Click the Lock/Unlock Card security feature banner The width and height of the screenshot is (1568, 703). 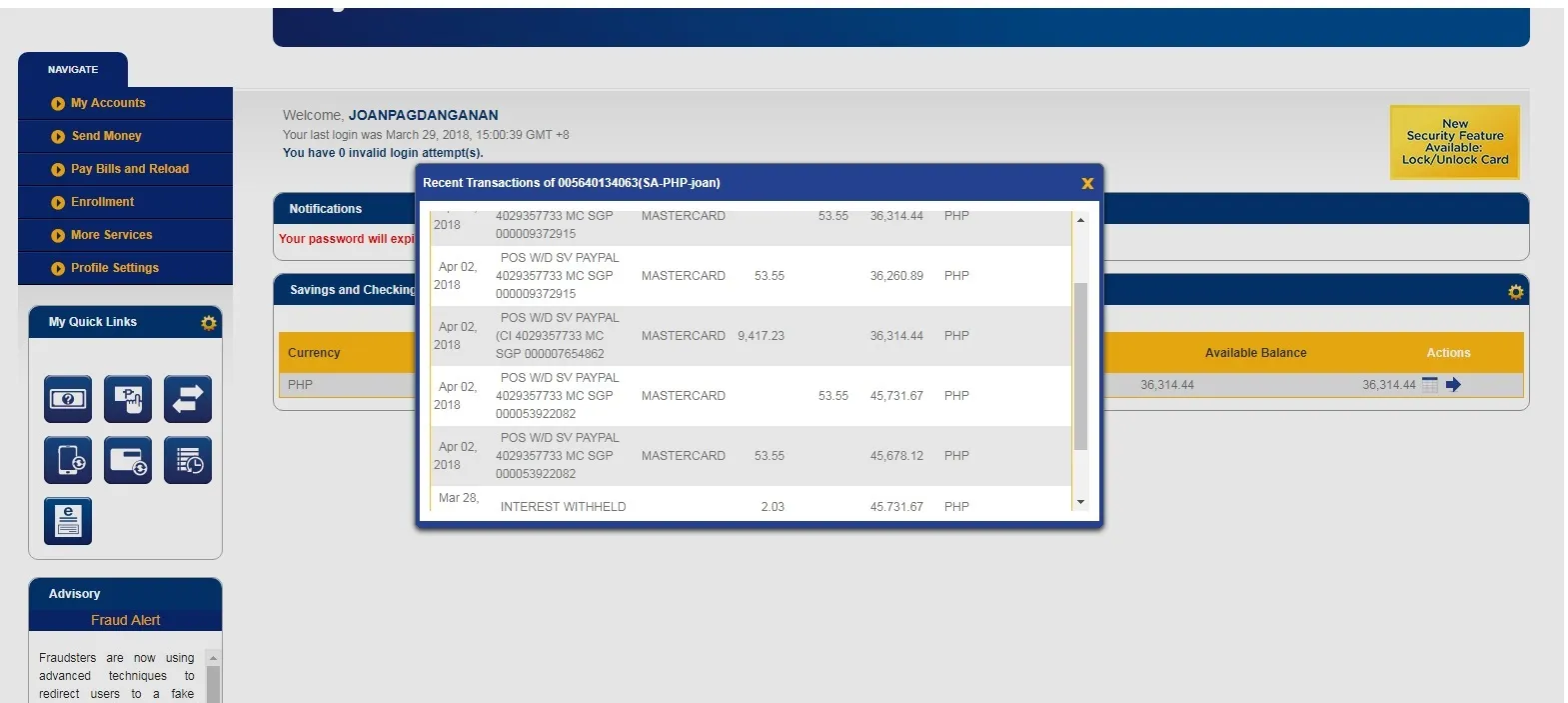(x=1454, y=142)
